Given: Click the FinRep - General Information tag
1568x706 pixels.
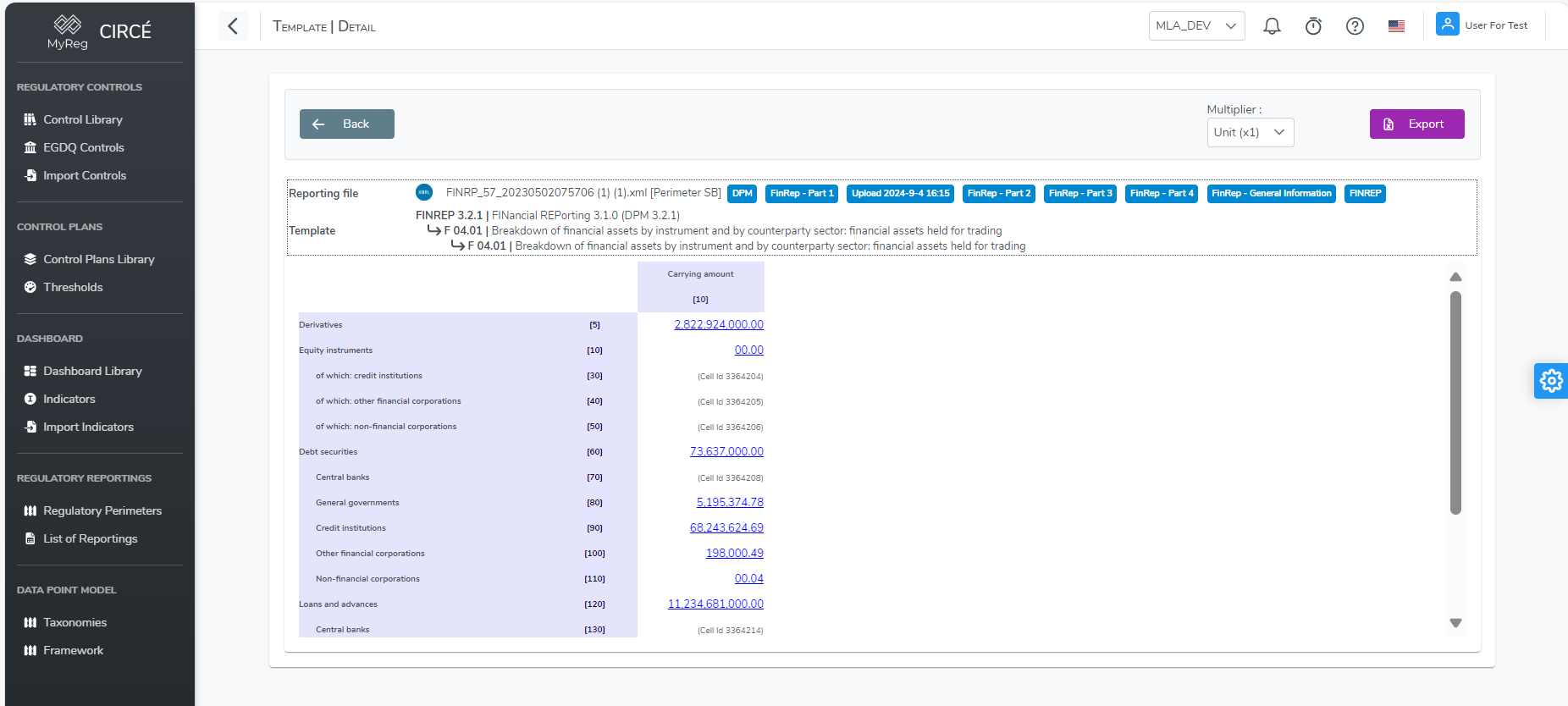Looking at the screenshot, I should pyautogui.click(x=1271, y=194).
